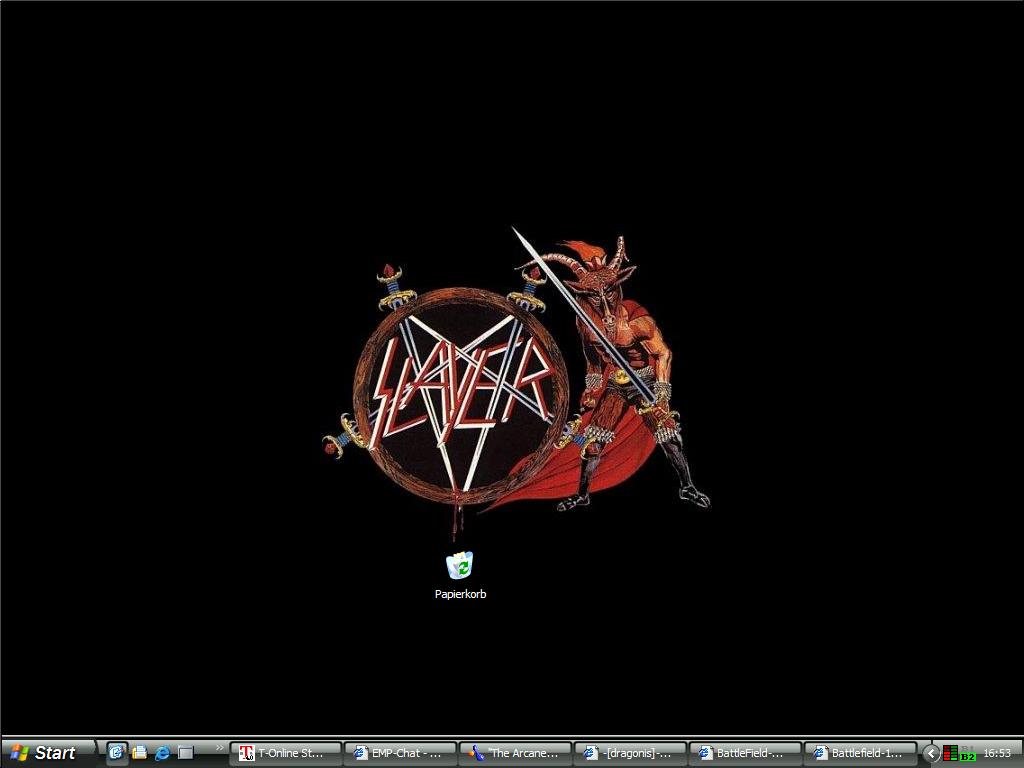Viewport: 1024px width, 768px height.
Task: Switch to the Battlefield-1... taskbar window
Action: coord(860,754)
